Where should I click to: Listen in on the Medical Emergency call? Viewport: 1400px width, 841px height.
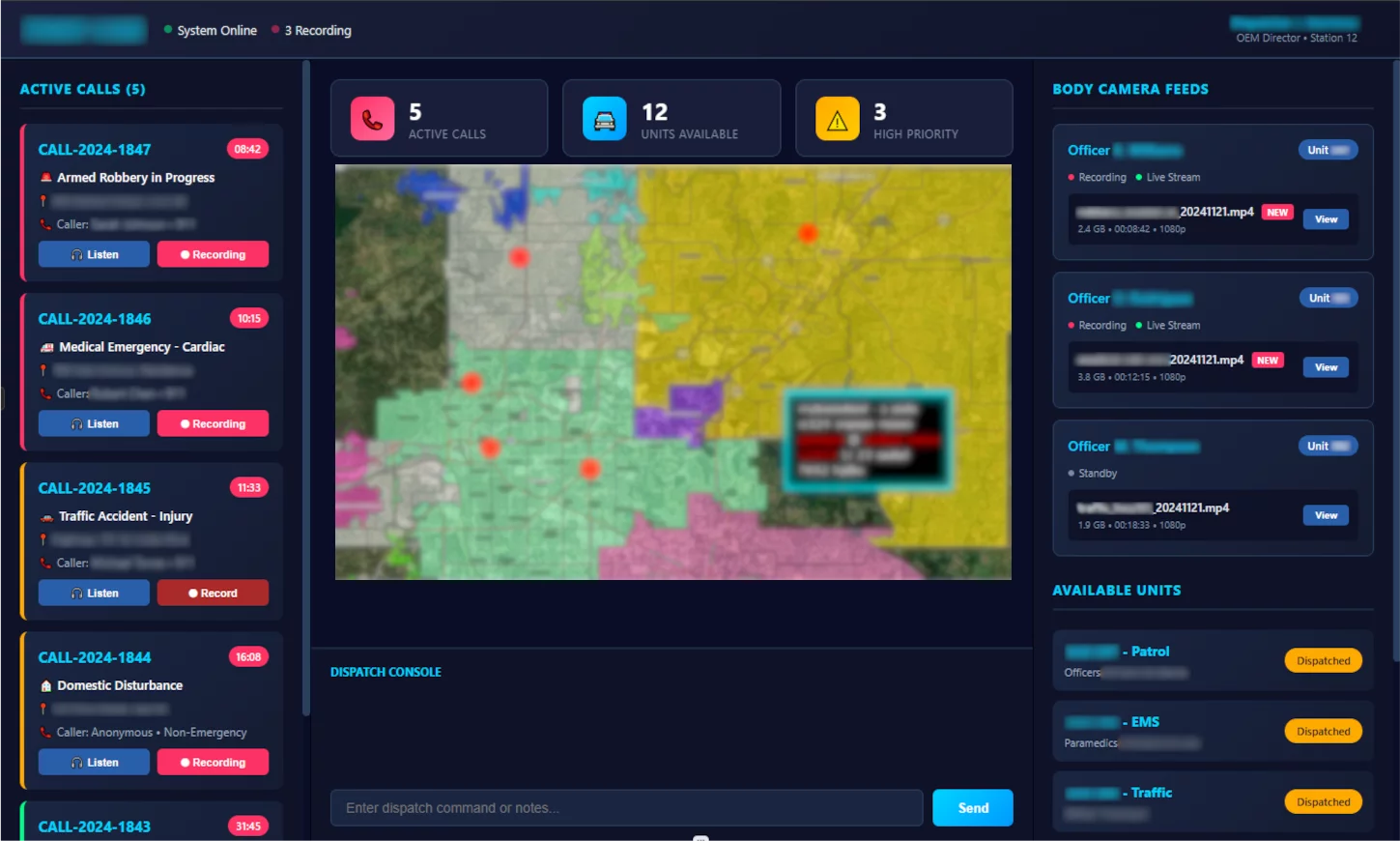[94, 423]
